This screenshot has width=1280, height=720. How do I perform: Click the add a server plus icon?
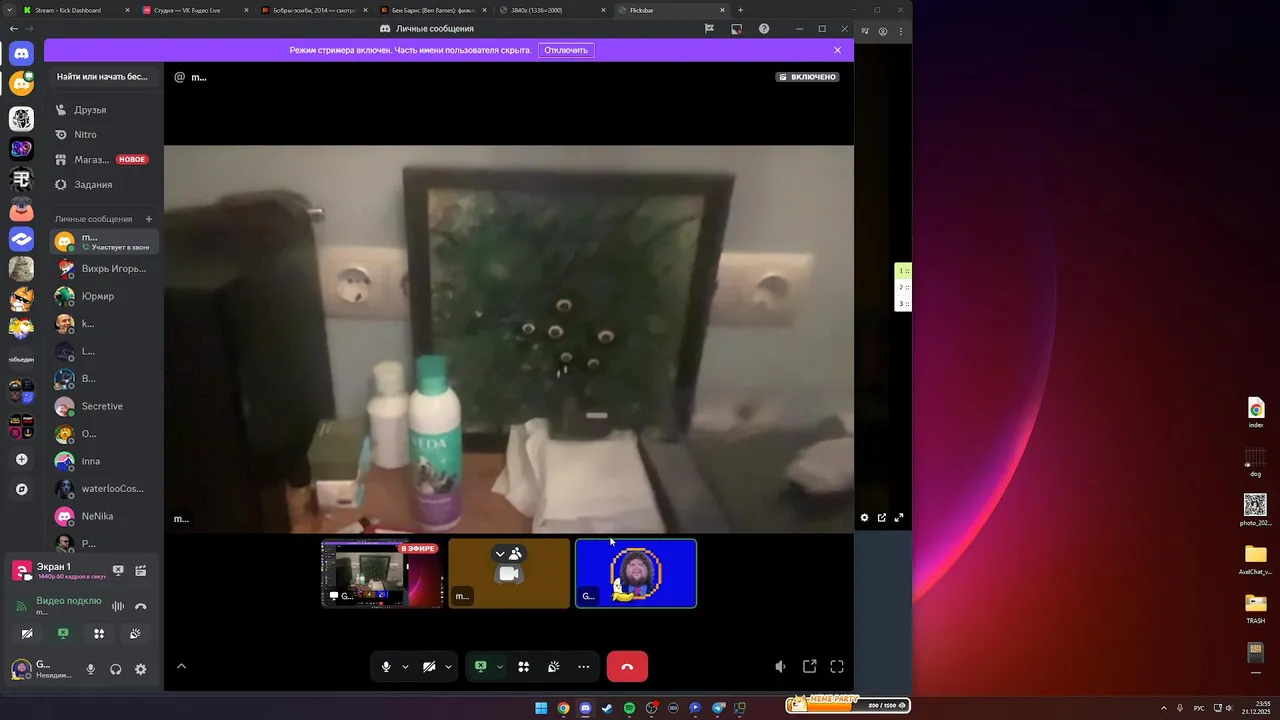pyautogui.click(x=22, y=459)
